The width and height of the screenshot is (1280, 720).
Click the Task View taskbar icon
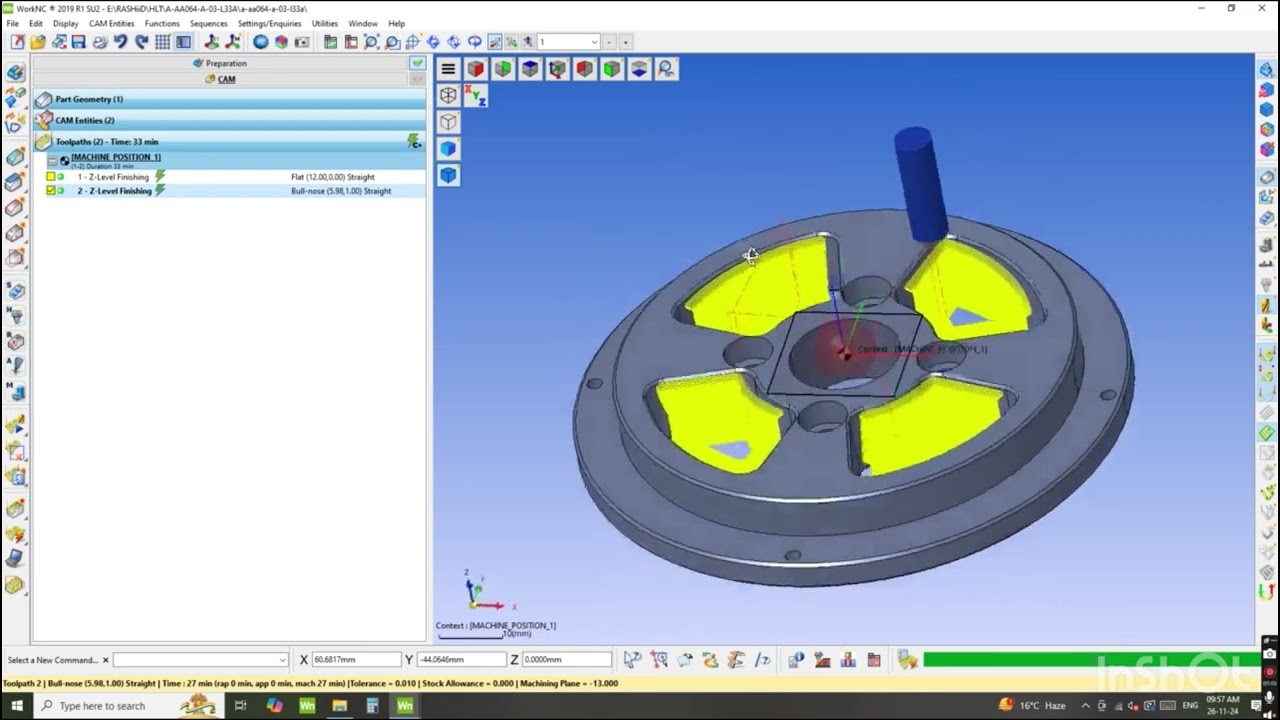tap(240, 706)
